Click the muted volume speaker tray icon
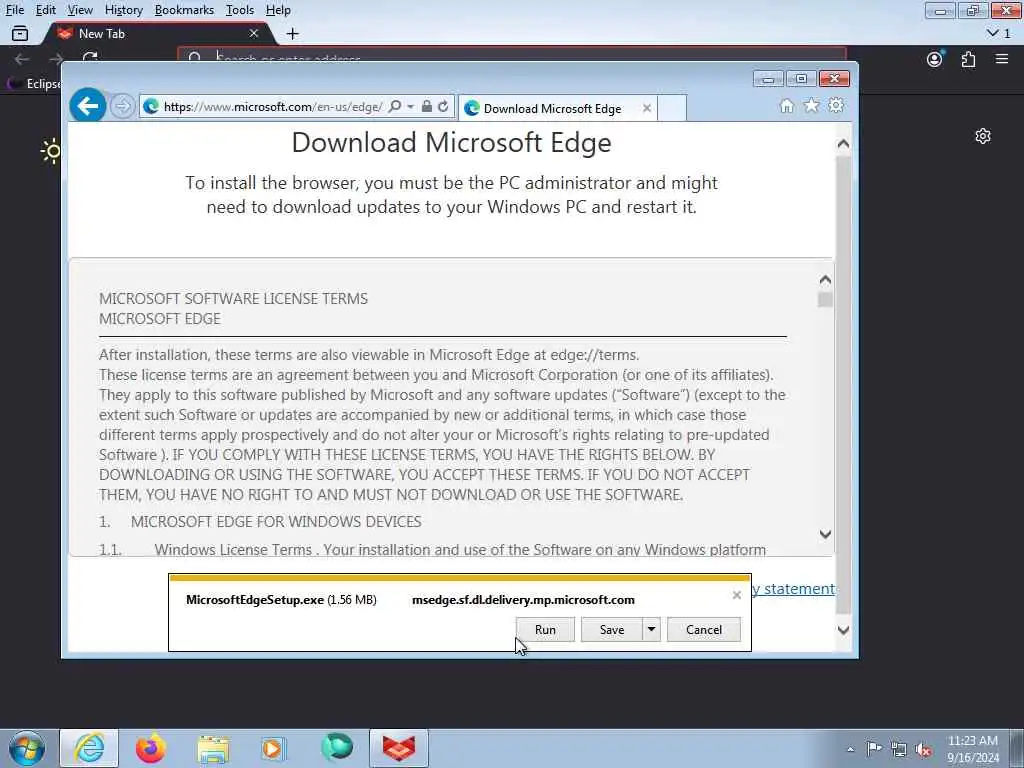Image resolution: width=1024 pixels, height=768 pixels. (923, 750)
